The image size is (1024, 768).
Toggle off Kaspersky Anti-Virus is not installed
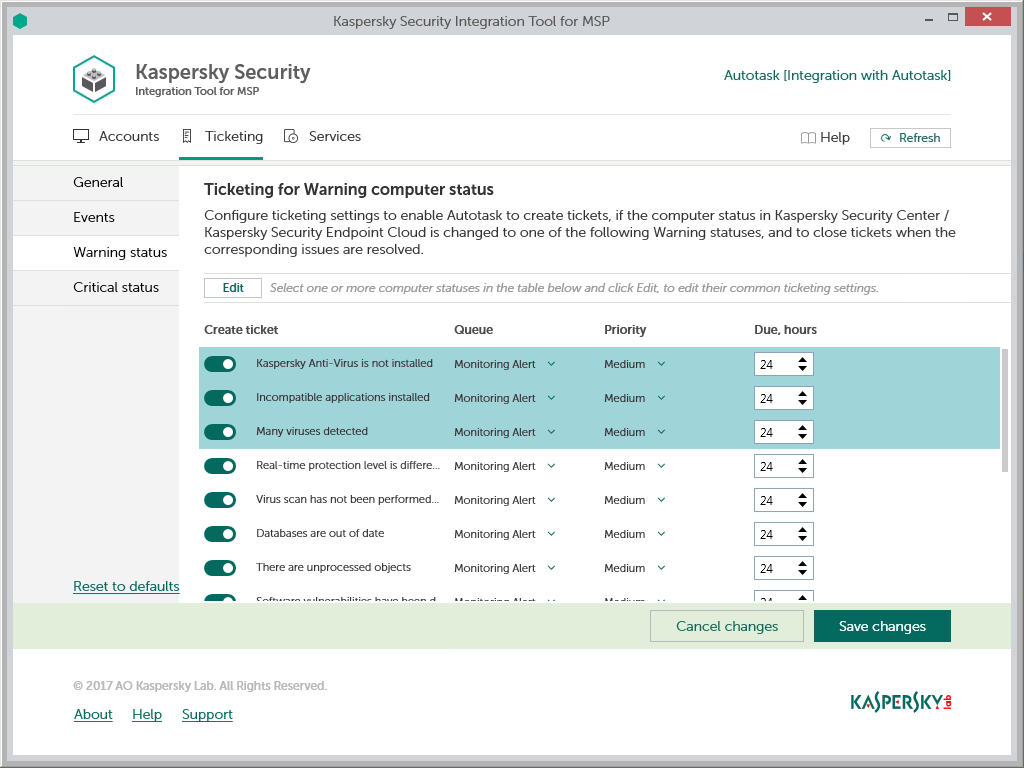220,364
